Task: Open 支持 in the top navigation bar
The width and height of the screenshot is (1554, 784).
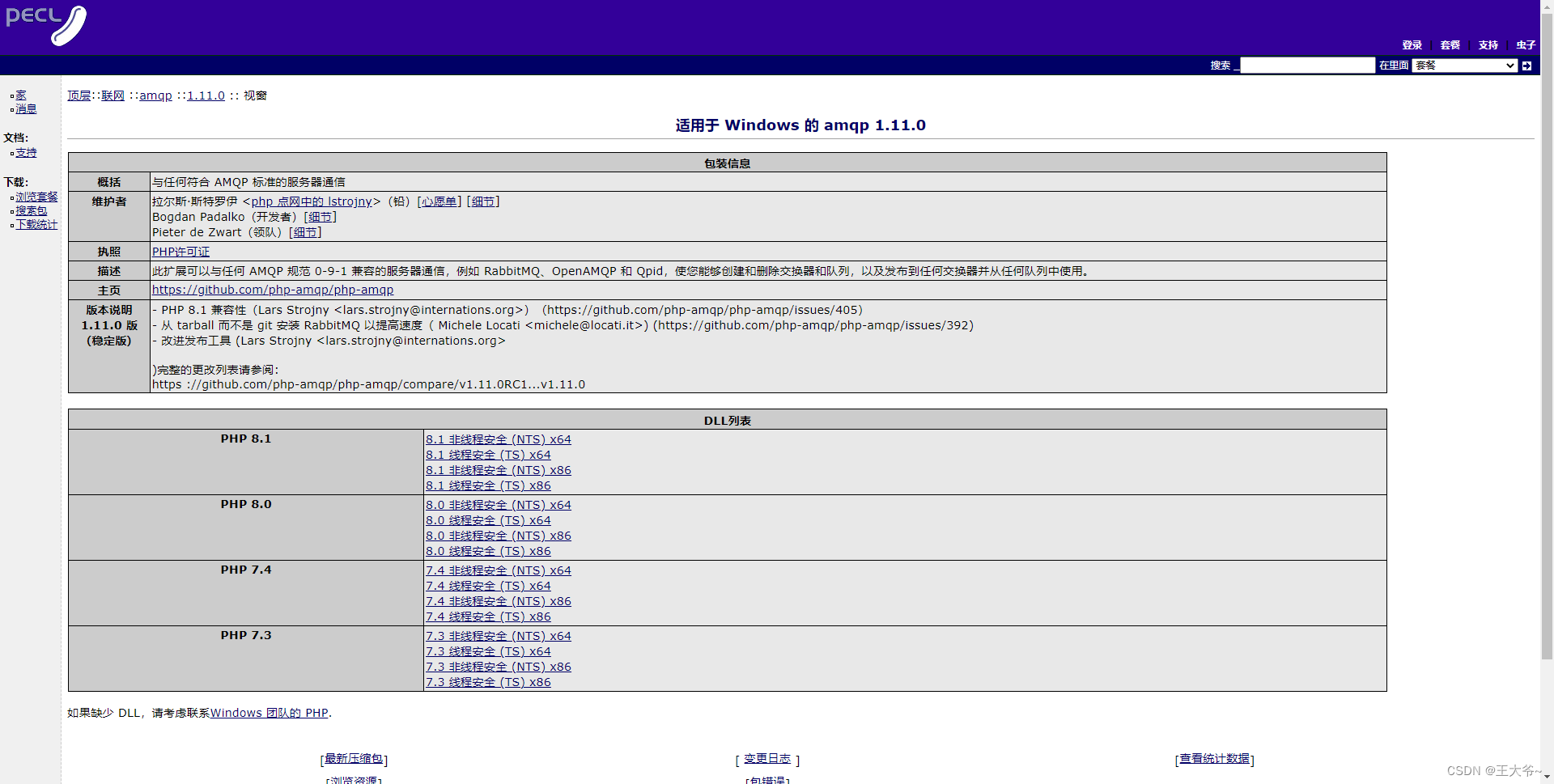Action: click(x=1488, y=44)
